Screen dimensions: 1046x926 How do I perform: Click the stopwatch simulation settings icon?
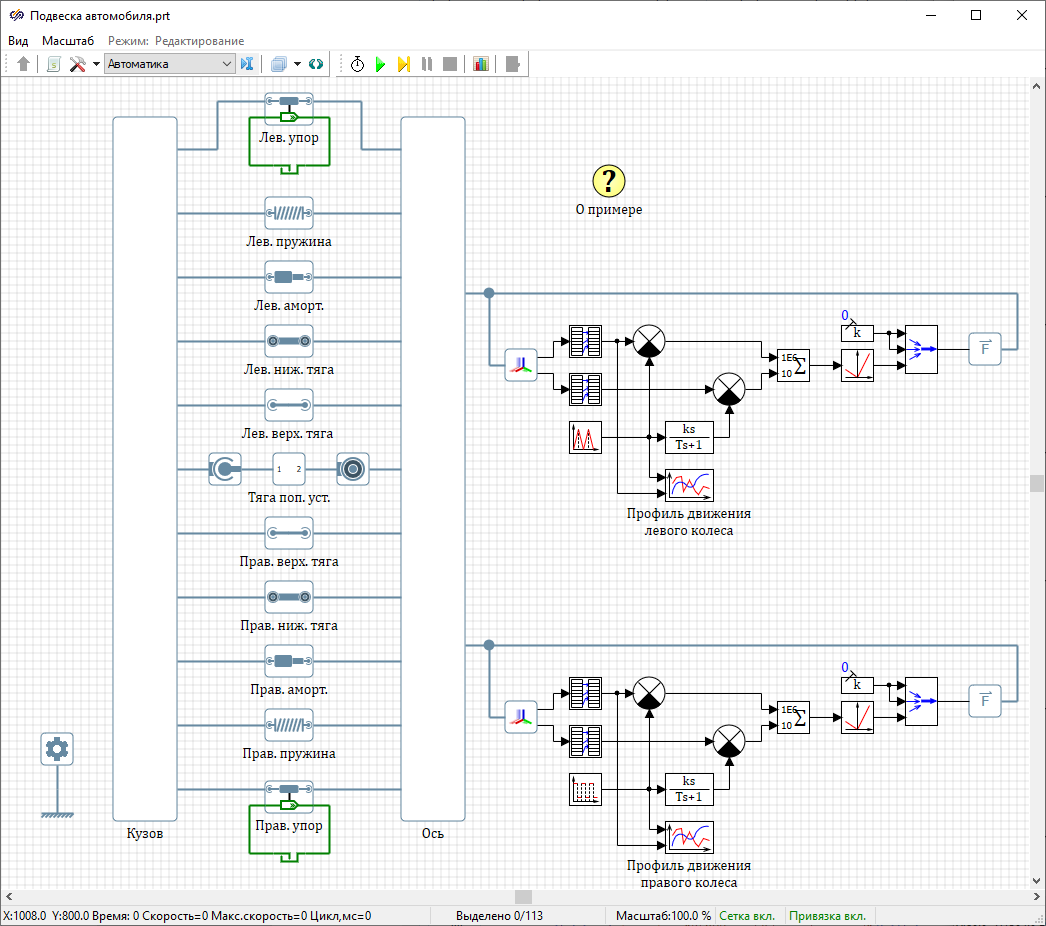point(357,64)
